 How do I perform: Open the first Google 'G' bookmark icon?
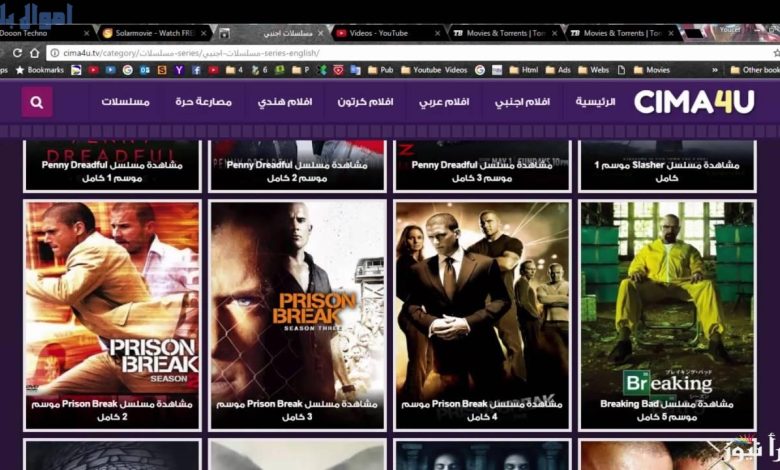(x=128, y=70)
